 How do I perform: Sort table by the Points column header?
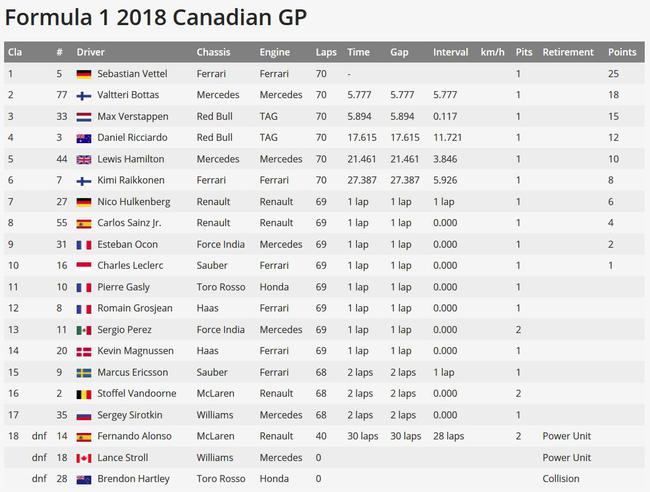(622, 52)
